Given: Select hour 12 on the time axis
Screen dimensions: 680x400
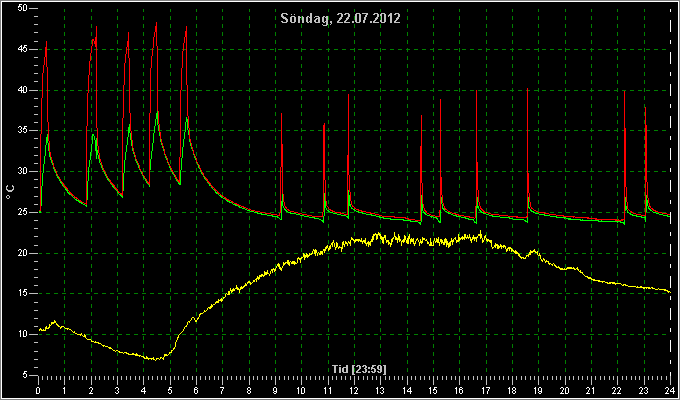Looking at the screenshot, I should [x=354, y=390].
